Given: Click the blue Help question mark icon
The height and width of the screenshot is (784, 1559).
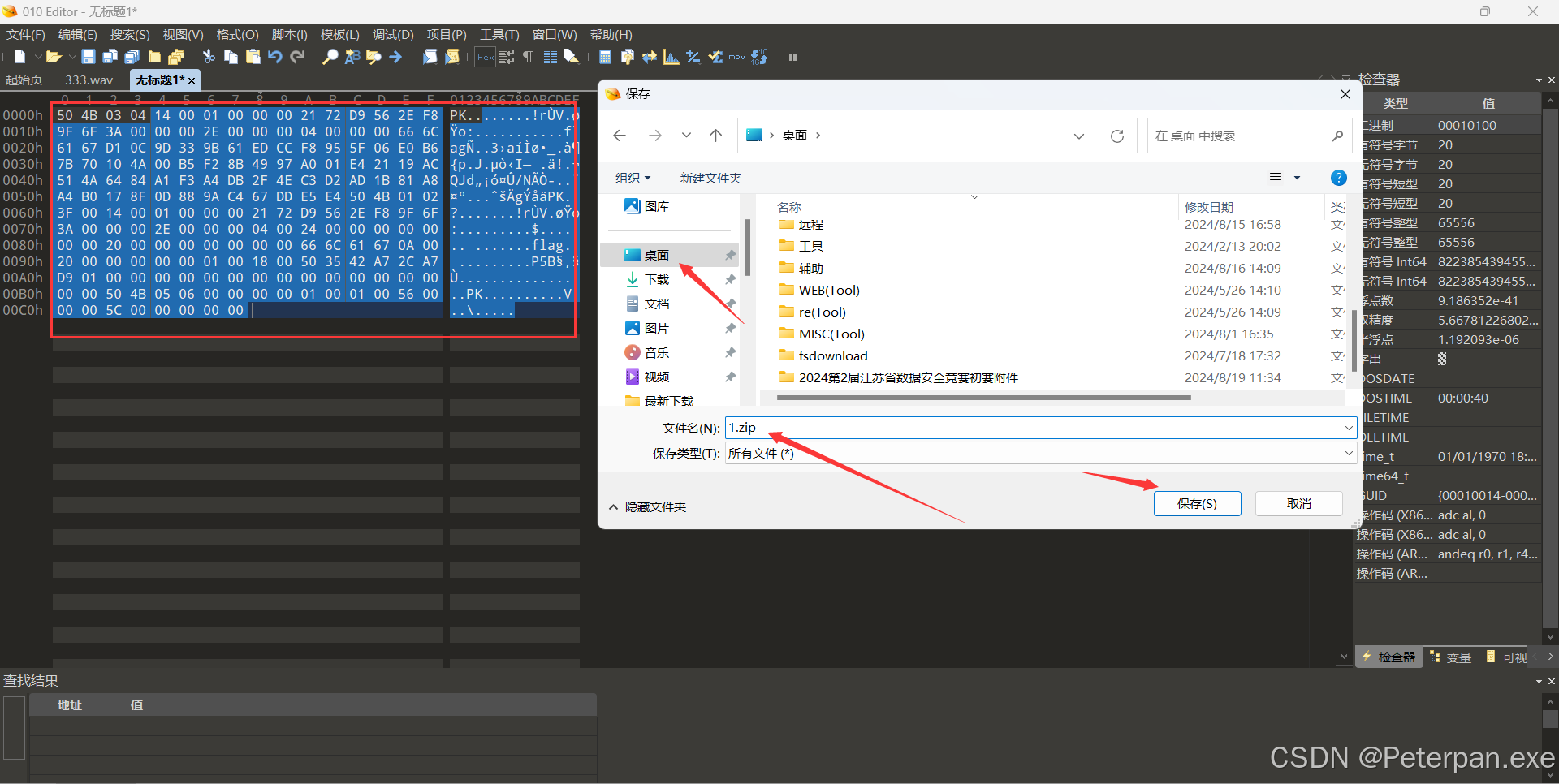Looking at the screenshot, I should (x=1339, y=178).
